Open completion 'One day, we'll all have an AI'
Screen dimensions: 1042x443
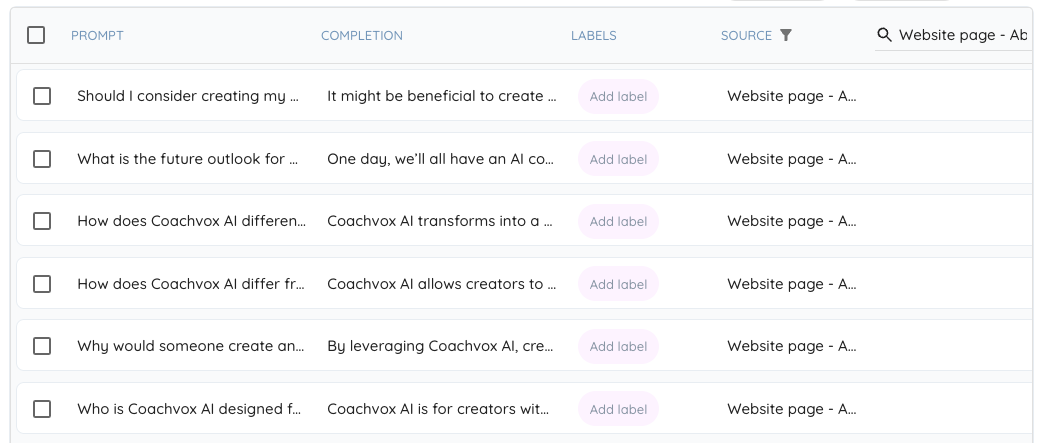[440, 159]
